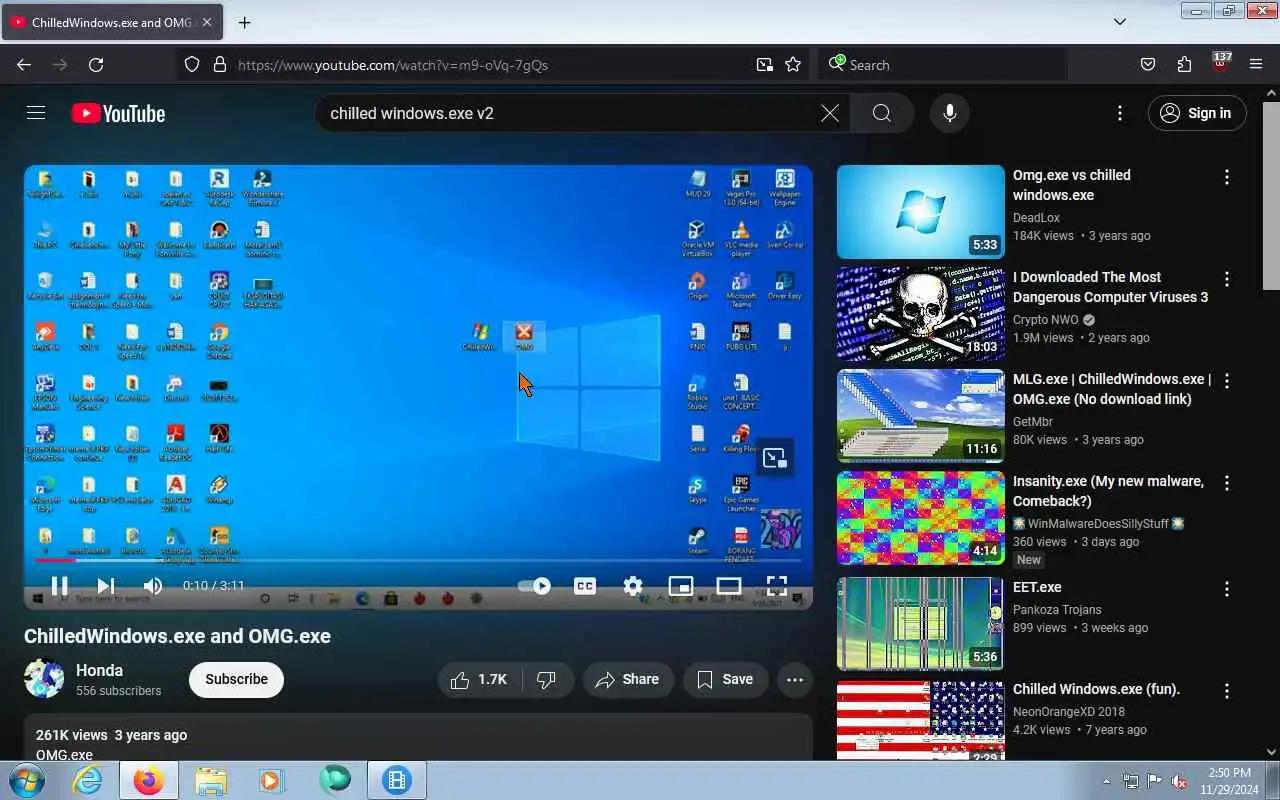
Task: Open more actions menu beside Save
Action: (x=795, y=680)
